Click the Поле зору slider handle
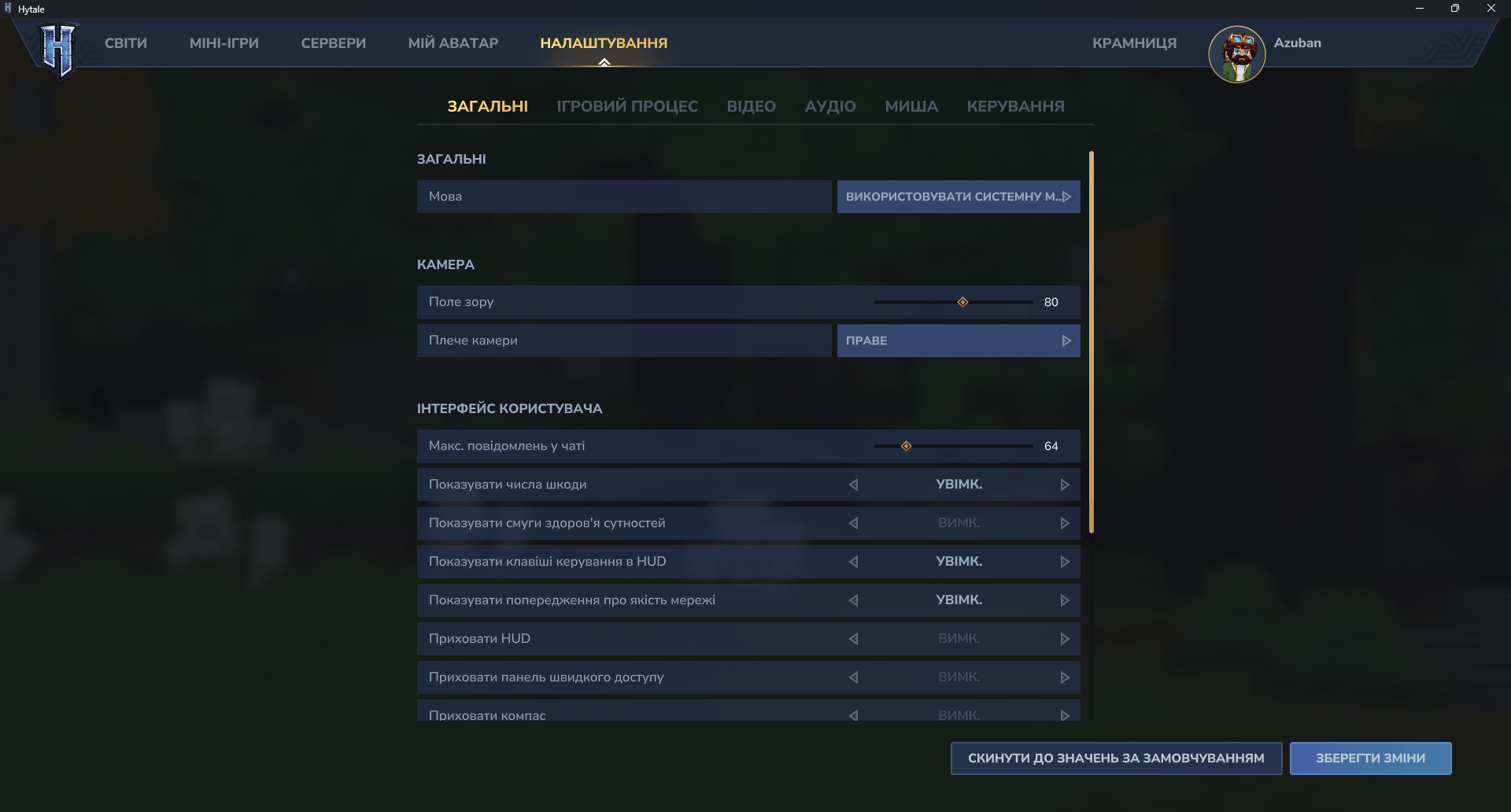 coord(962,302)
